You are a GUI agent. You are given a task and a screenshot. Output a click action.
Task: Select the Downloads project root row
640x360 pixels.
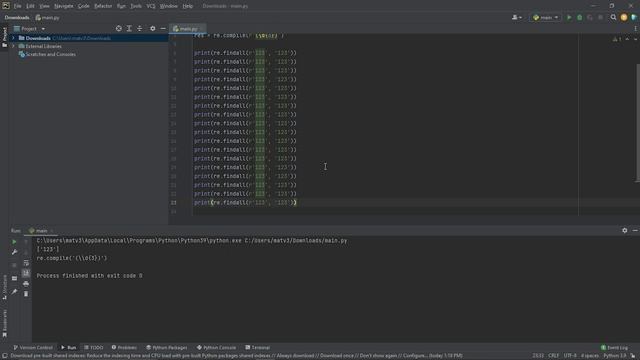pyautogui.click(x=88, y=38)
